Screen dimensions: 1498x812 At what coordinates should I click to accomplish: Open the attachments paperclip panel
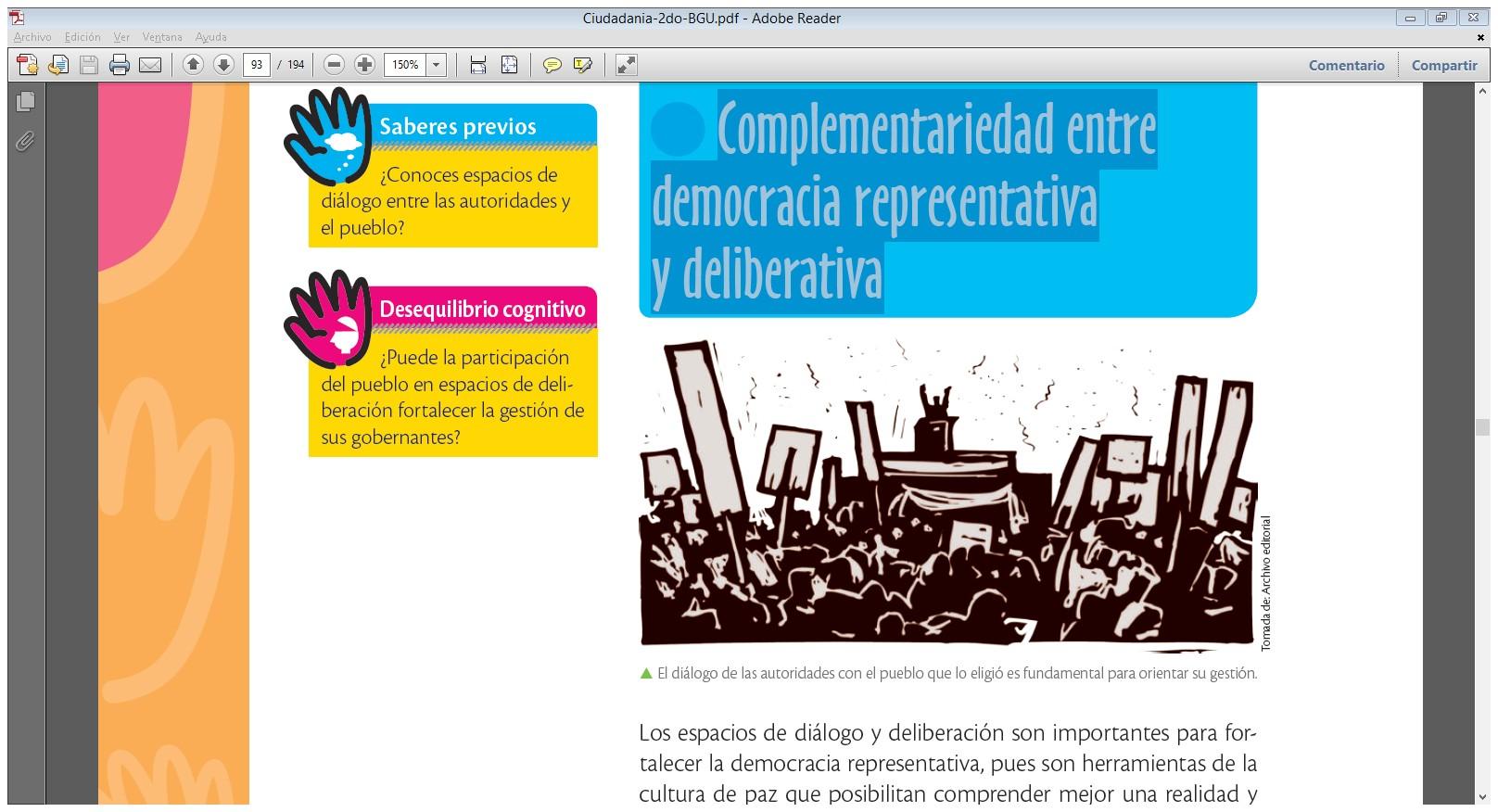tap(25, 141)
